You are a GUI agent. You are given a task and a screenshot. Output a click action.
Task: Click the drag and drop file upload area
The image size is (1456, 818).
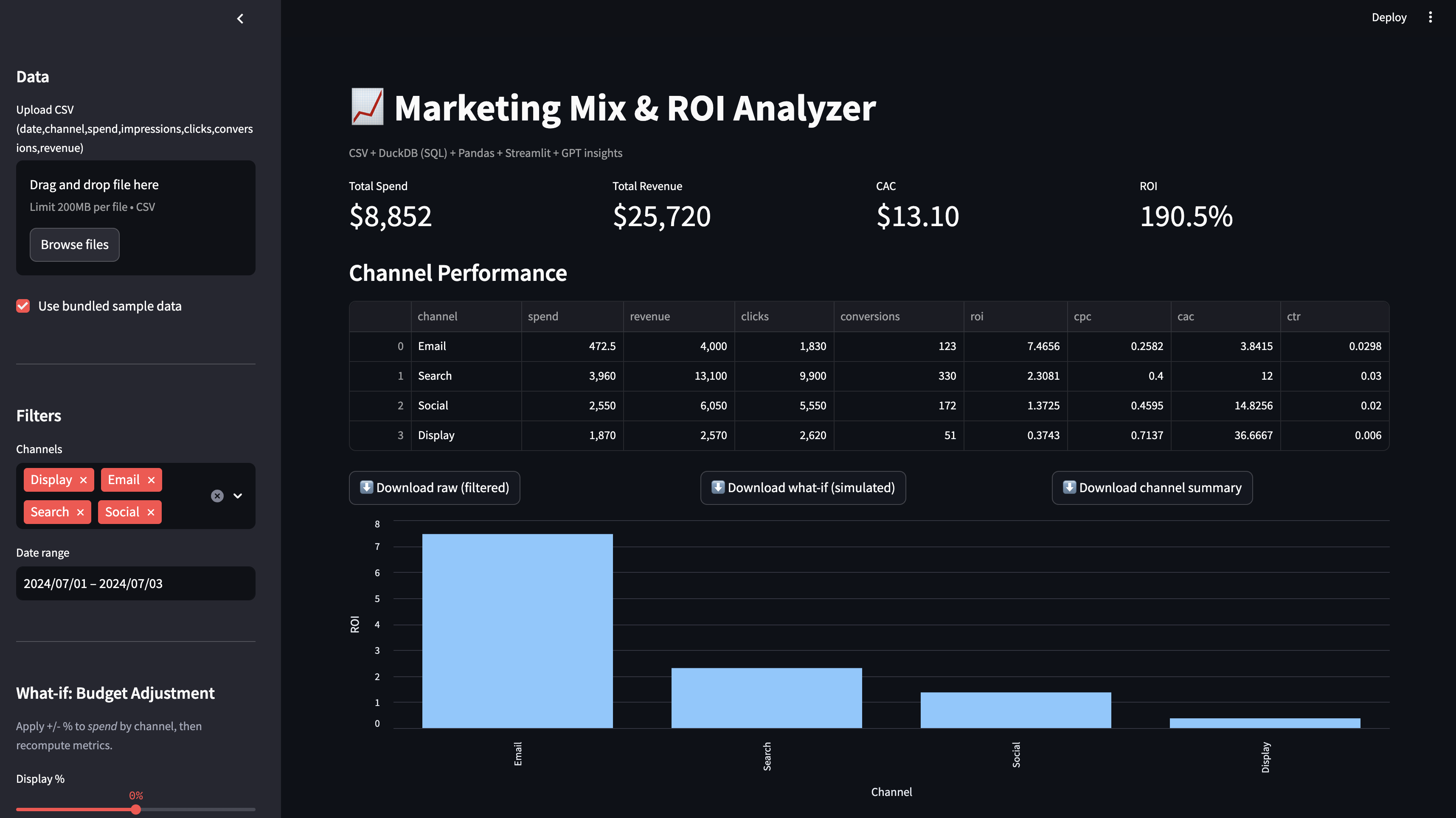tap(136, 218)
